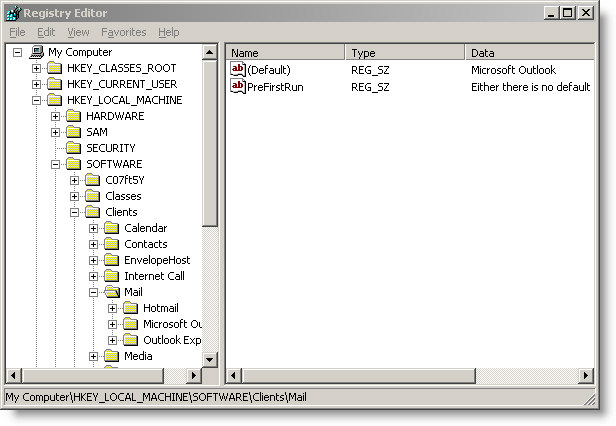Open the View menu
Viewport: 616px width, 426px height.
[78, 32]
